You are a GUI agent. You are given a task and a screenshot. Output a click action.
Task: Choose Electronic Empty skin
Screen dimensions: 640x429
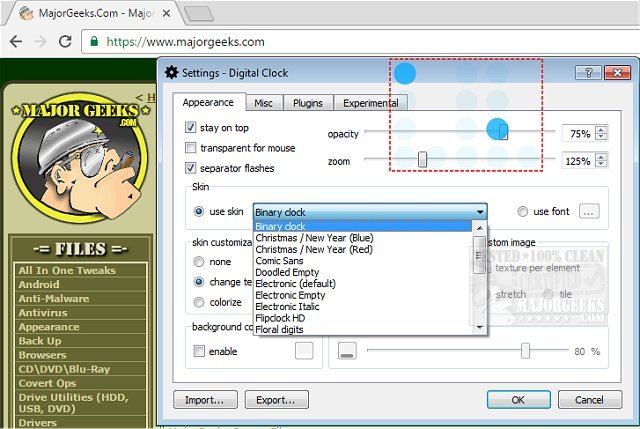[362, 295]
